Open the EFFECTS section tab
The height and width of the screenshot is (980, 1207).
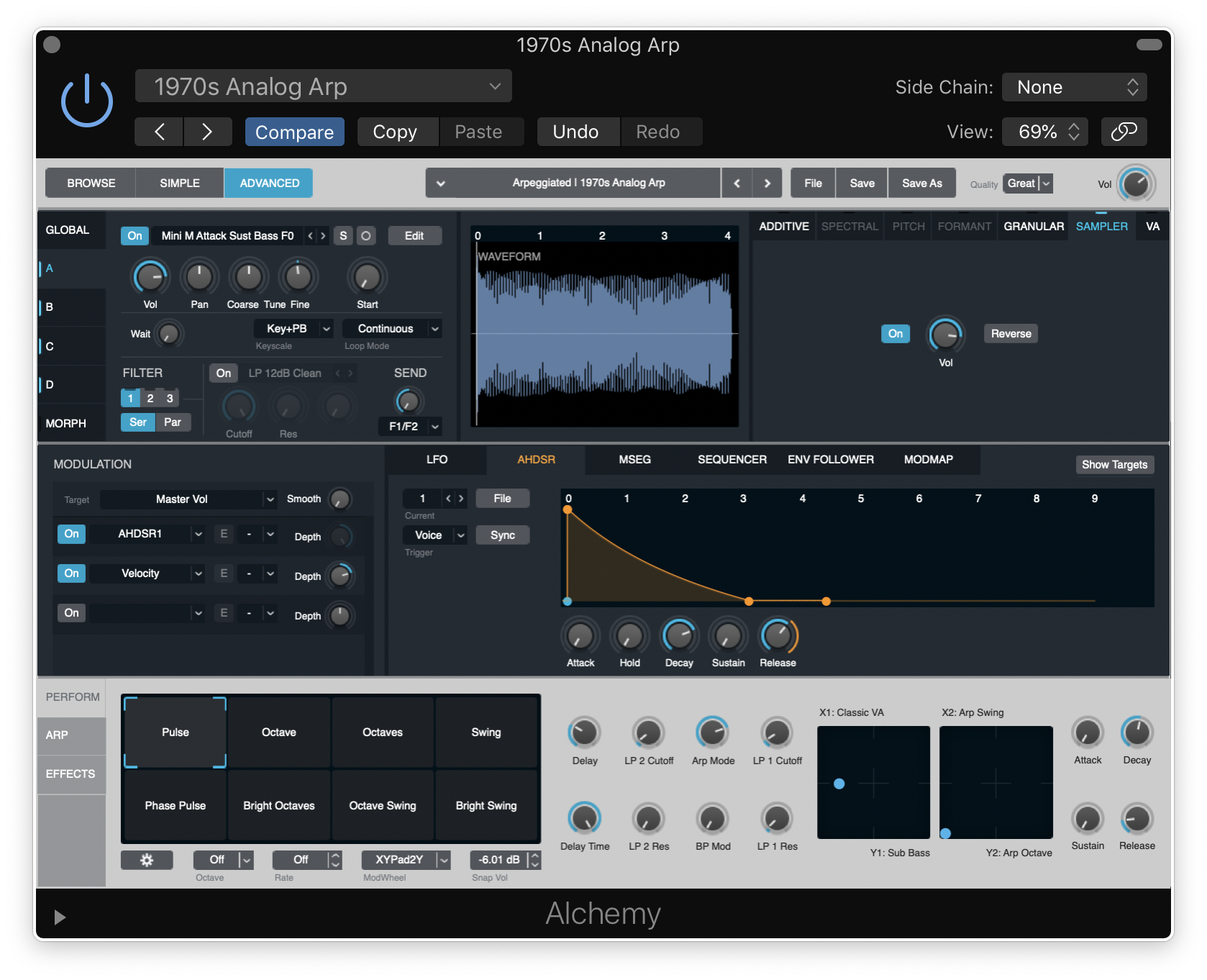pyautogui.click(x=70, y=774)
